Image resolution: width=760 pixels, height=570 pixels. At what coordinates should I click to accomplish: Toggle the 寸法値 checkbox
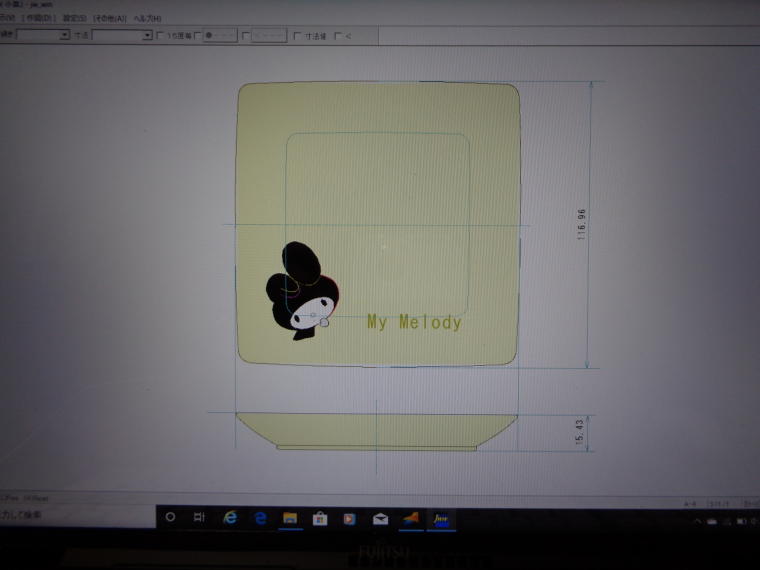[x=297, y=36]
